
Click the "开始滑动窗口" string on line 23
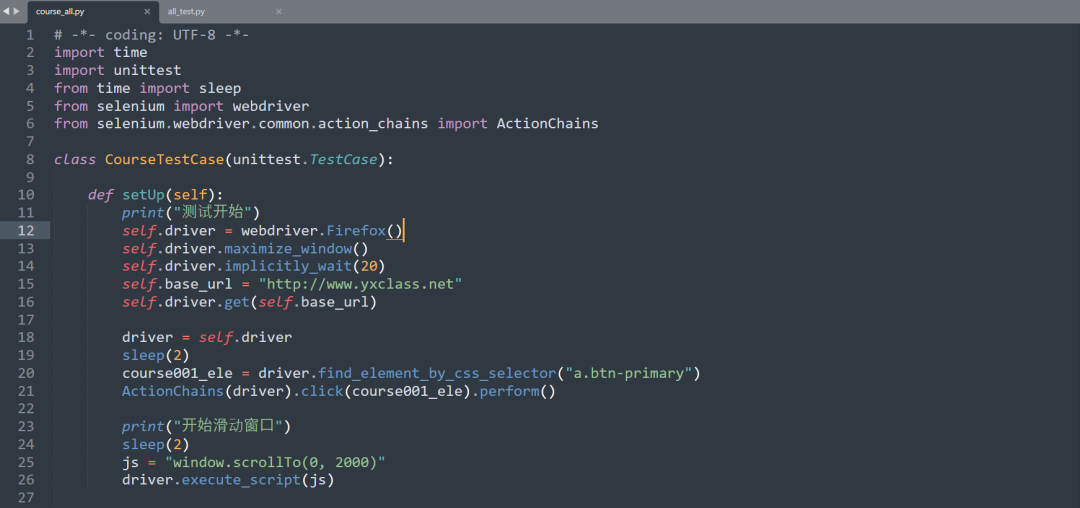[x=228, y=427]
